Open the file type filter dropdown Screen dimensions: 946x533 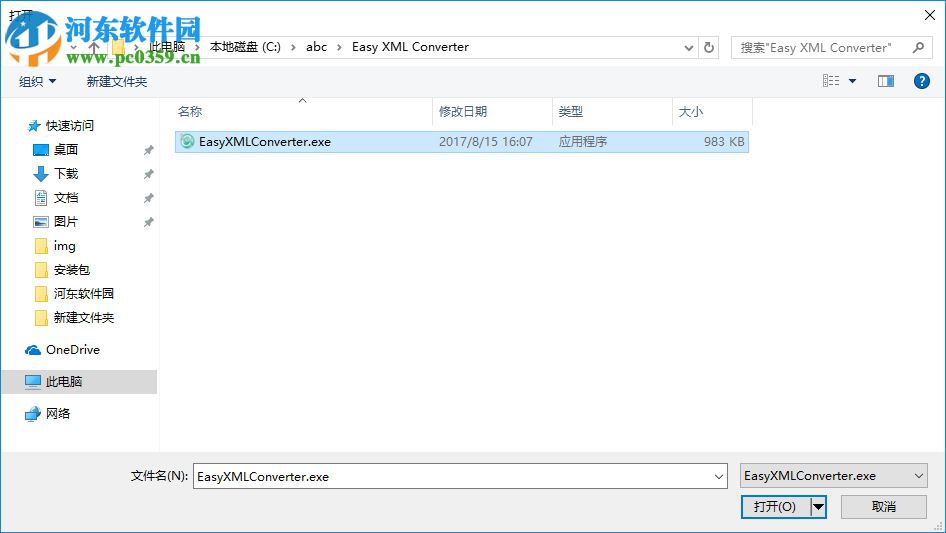pos(833,476)
